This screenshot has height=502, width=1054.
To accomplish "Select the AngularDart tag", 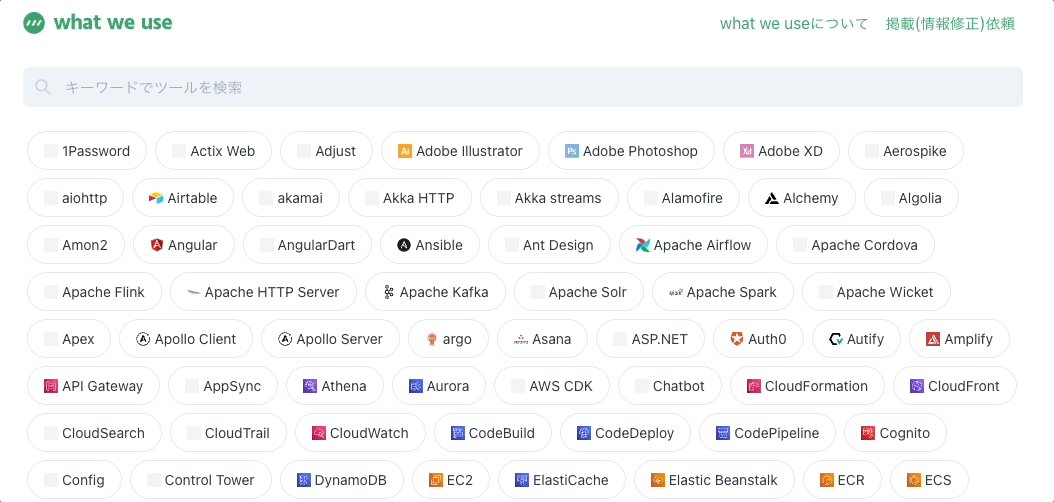I will (x=307, y=245).
